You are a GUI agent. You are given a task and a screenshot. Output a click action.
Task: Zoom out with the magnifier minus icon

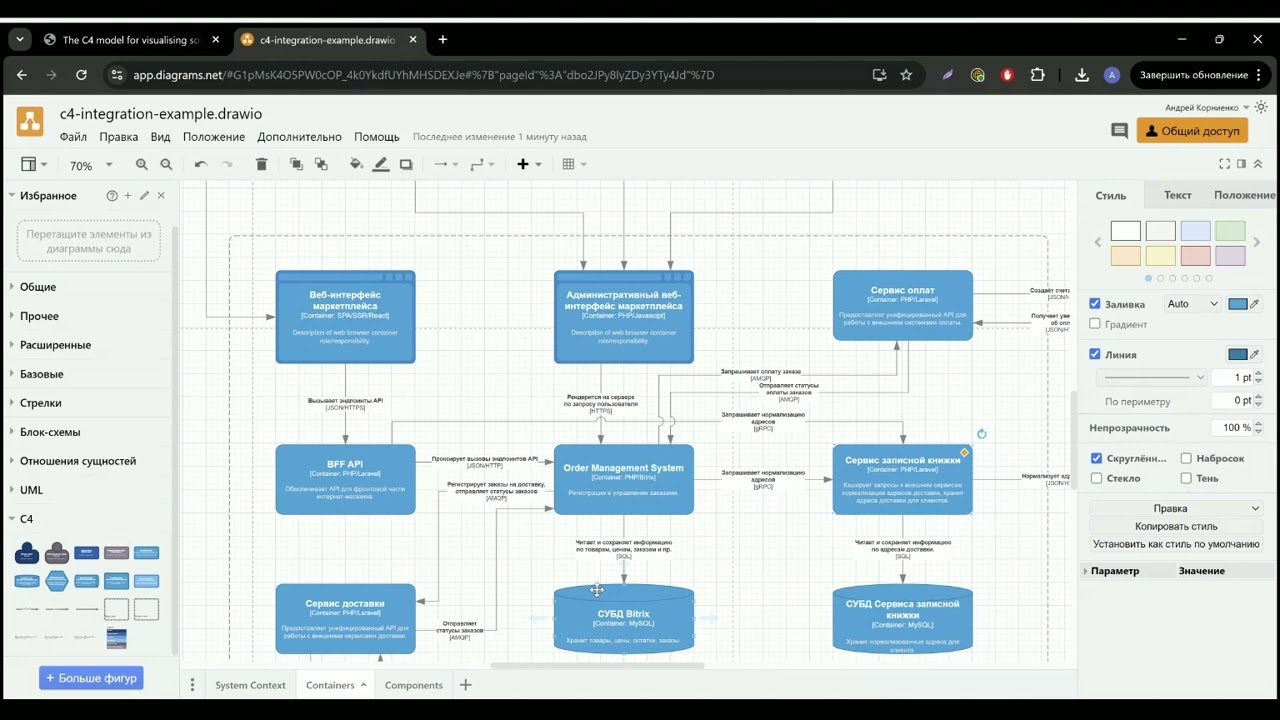pos(166,165)
